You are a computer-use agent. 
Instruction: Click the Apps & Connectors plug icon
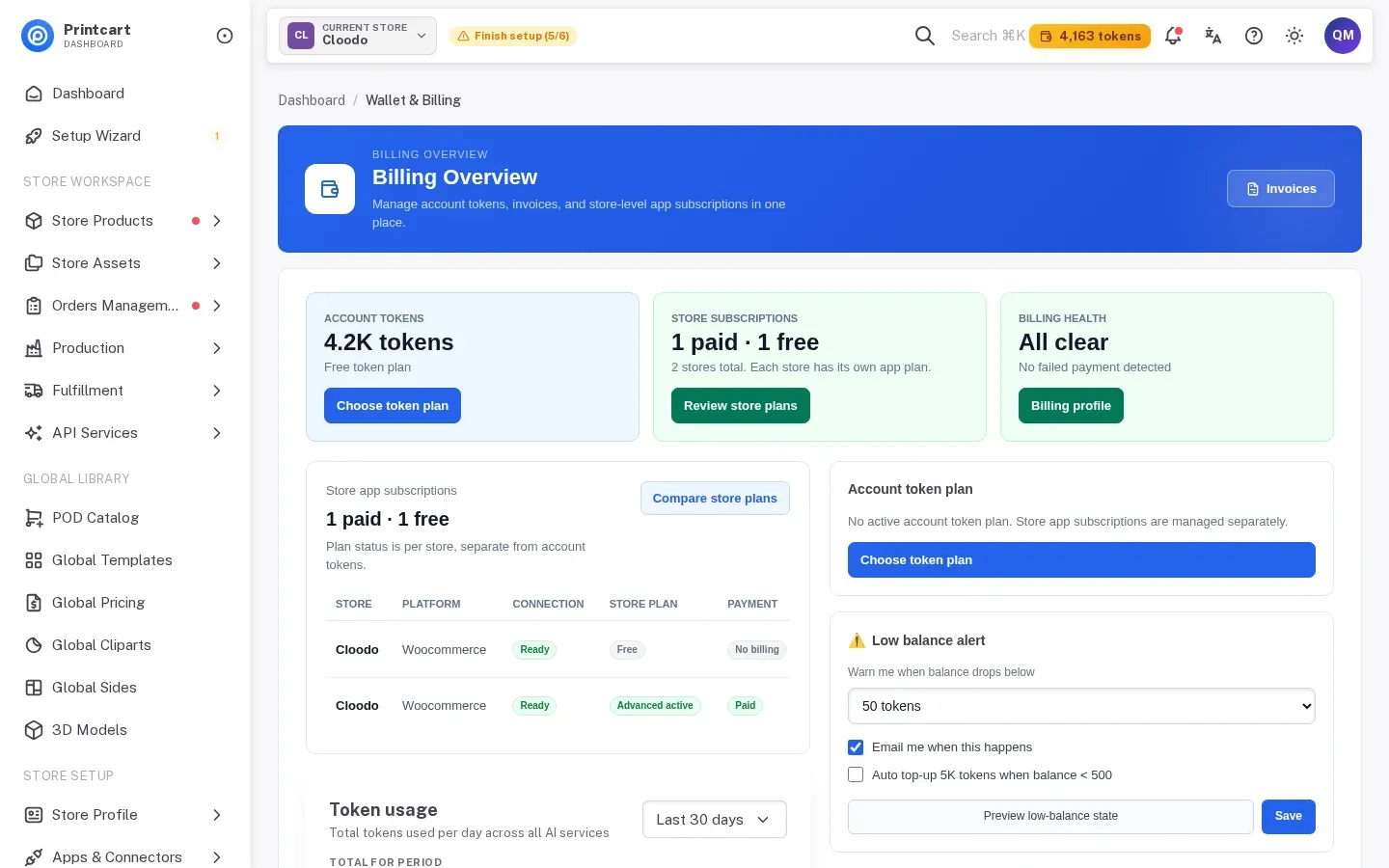[34, 857]
